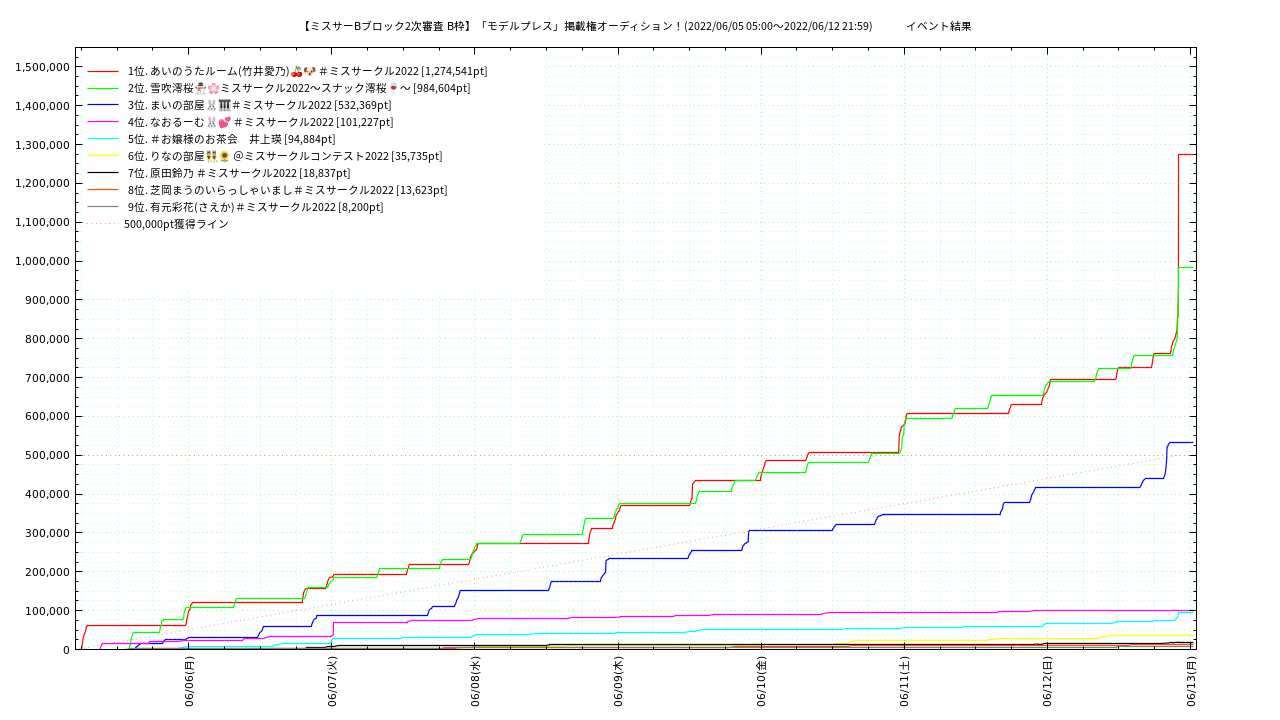The width and height of the screenshot is (1280, 720).
Task: Click the イベント結果 label in the title
Action: pyautogui.click(x=938, y=26)
